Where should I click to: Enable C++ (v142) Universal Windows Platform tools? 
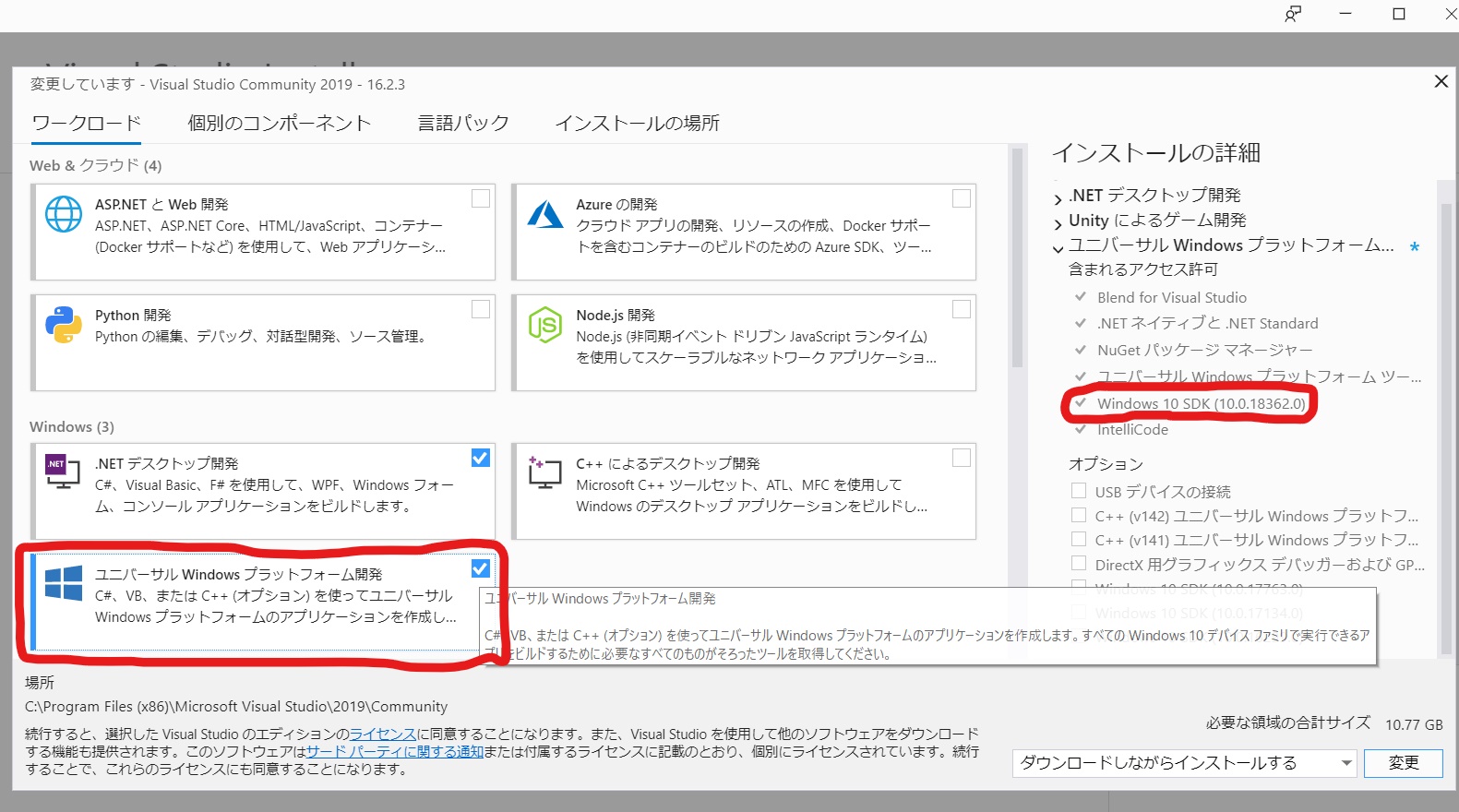(x=1078, y=515)
